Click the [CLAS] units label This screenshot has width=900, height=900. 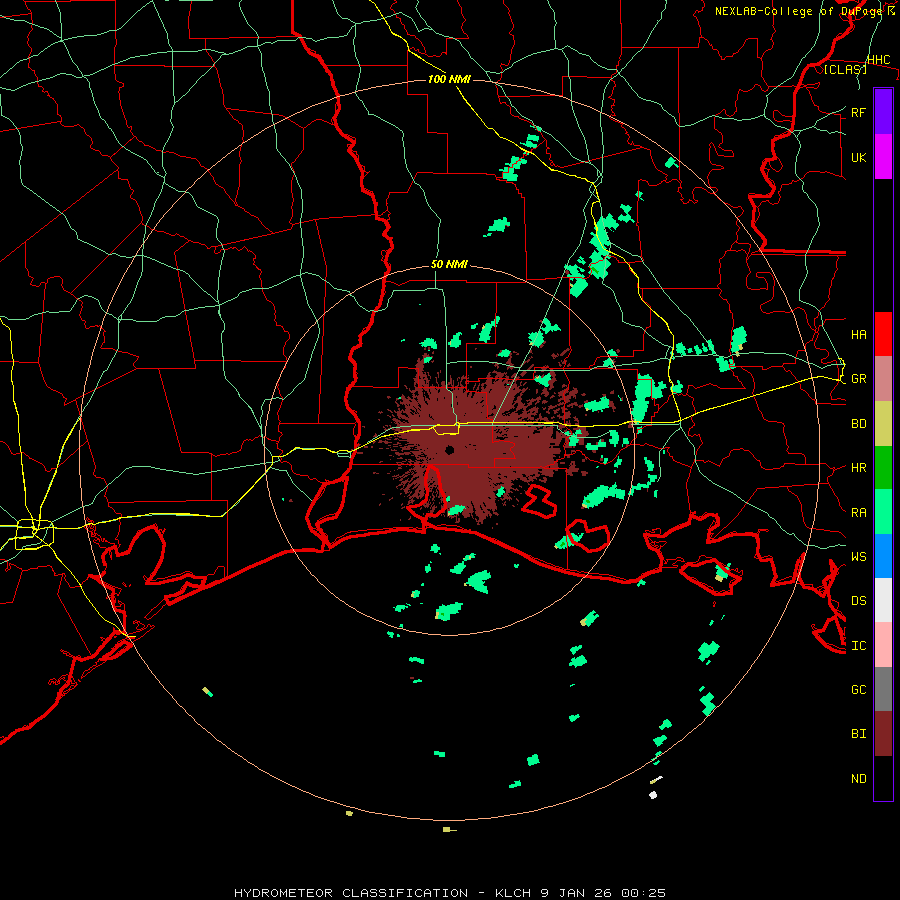pyautogui.click(x=845, y=69)
